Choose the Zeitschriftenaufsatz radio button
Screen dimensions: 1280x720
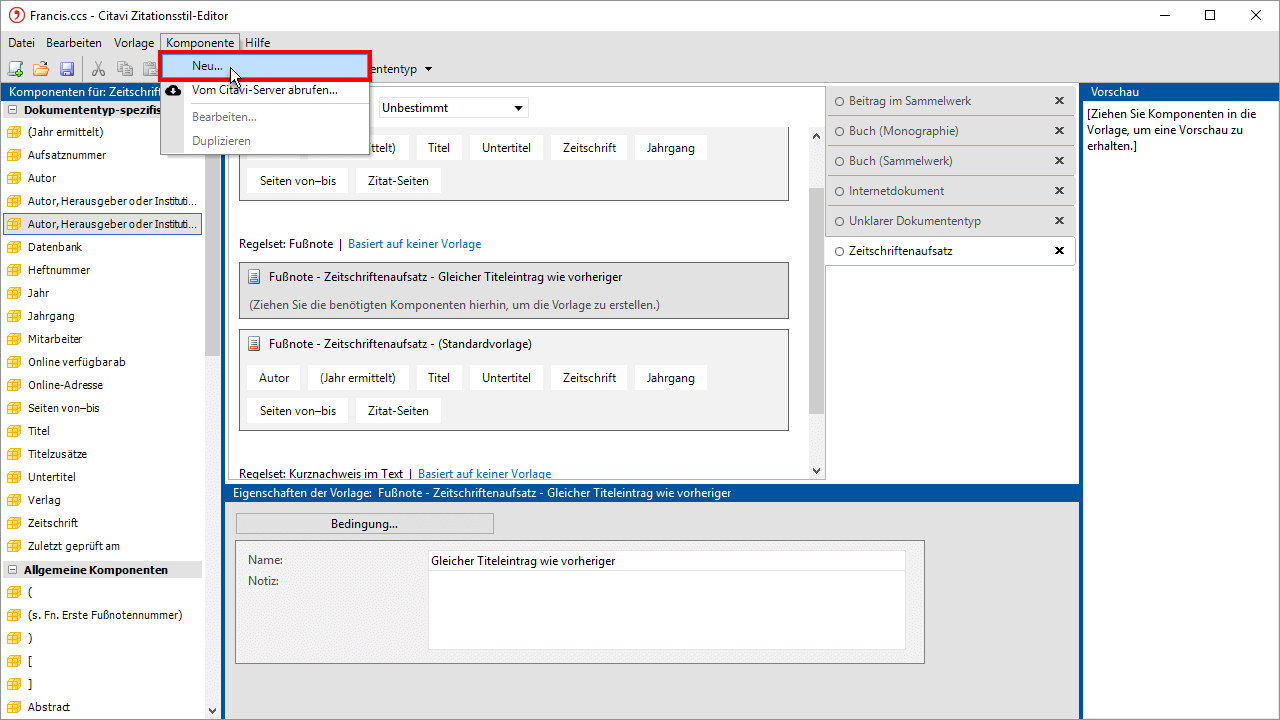pyautogui.click(x=840, y=251)
